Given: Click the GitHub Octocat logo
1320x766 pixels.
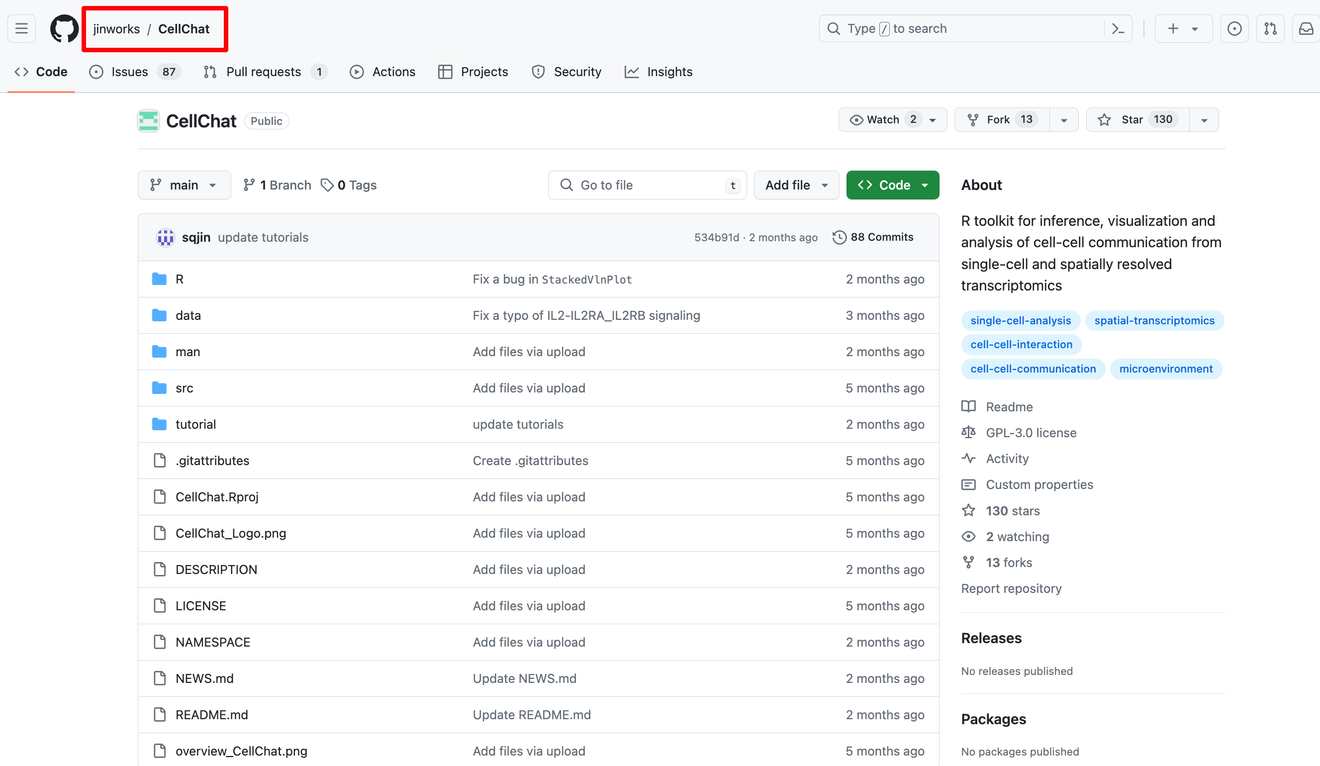Looking at the screenshot, I should tap(64, 29).
